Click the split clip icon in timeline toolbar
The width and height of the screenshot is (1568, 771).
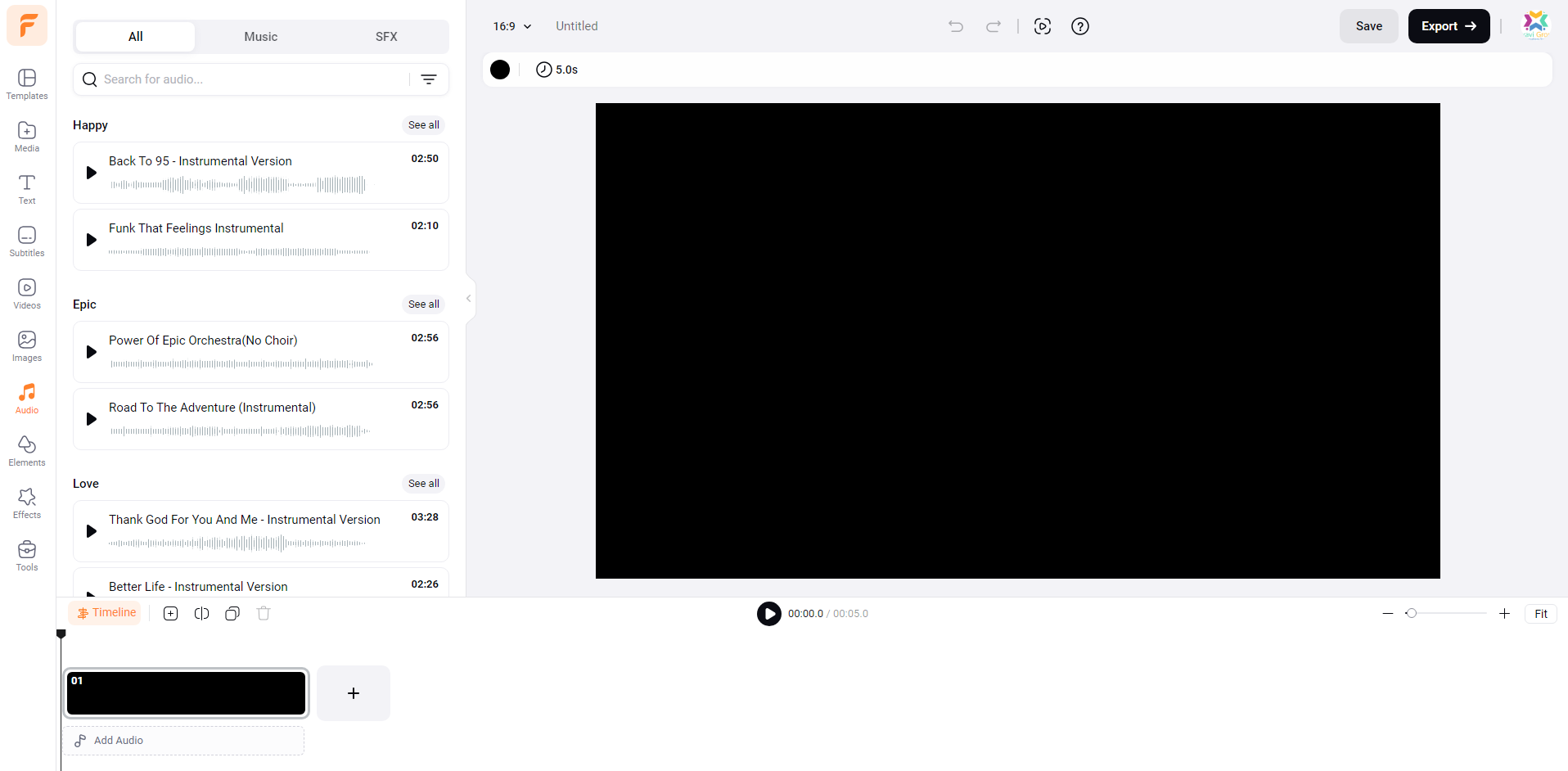tap(201, 613)
